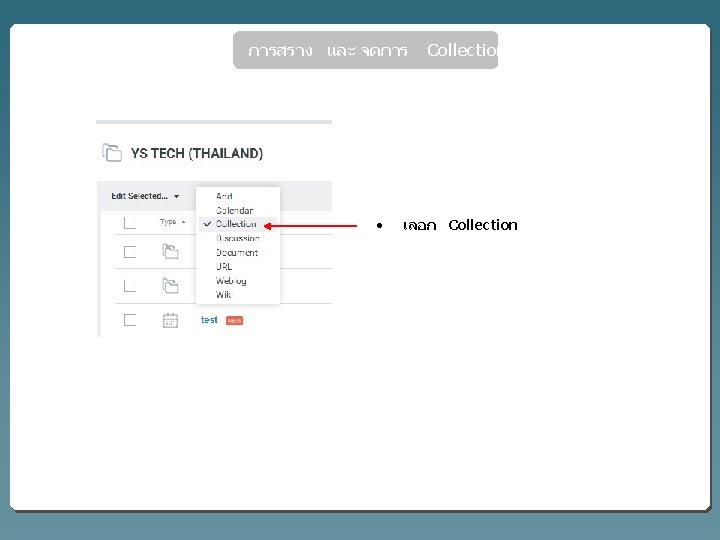This screenshot has height=540, width=720.
Task: Click the red New badge beside test
Action: click(x=235, y=321)
